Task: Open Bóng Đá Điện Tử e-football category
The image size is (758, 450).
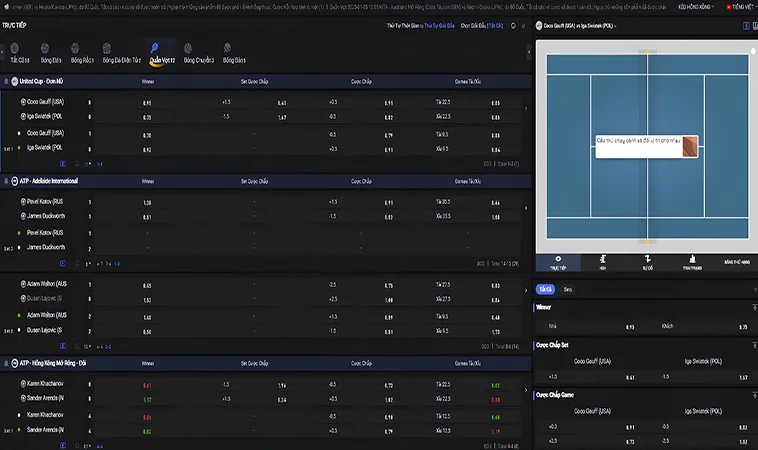Action: pyautogui.click(x=120, y=48)
